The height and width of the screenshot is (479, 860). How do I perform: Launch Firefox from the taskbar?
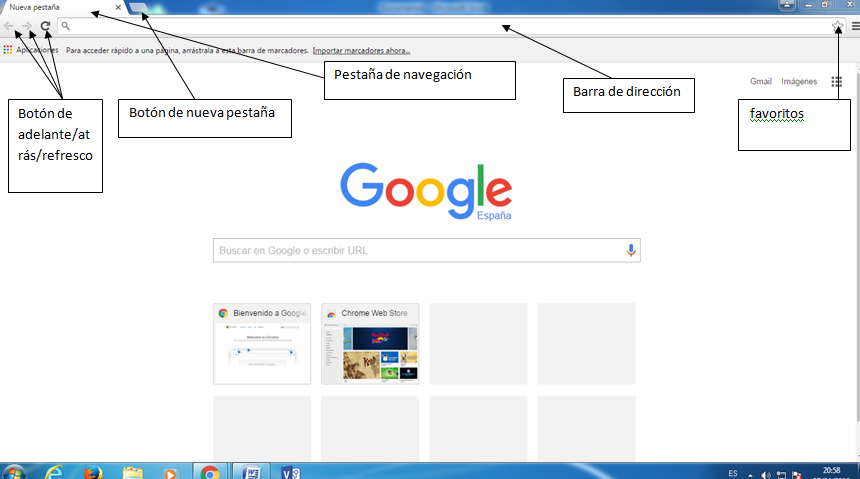pyautogui.click(x=93, y=472)
